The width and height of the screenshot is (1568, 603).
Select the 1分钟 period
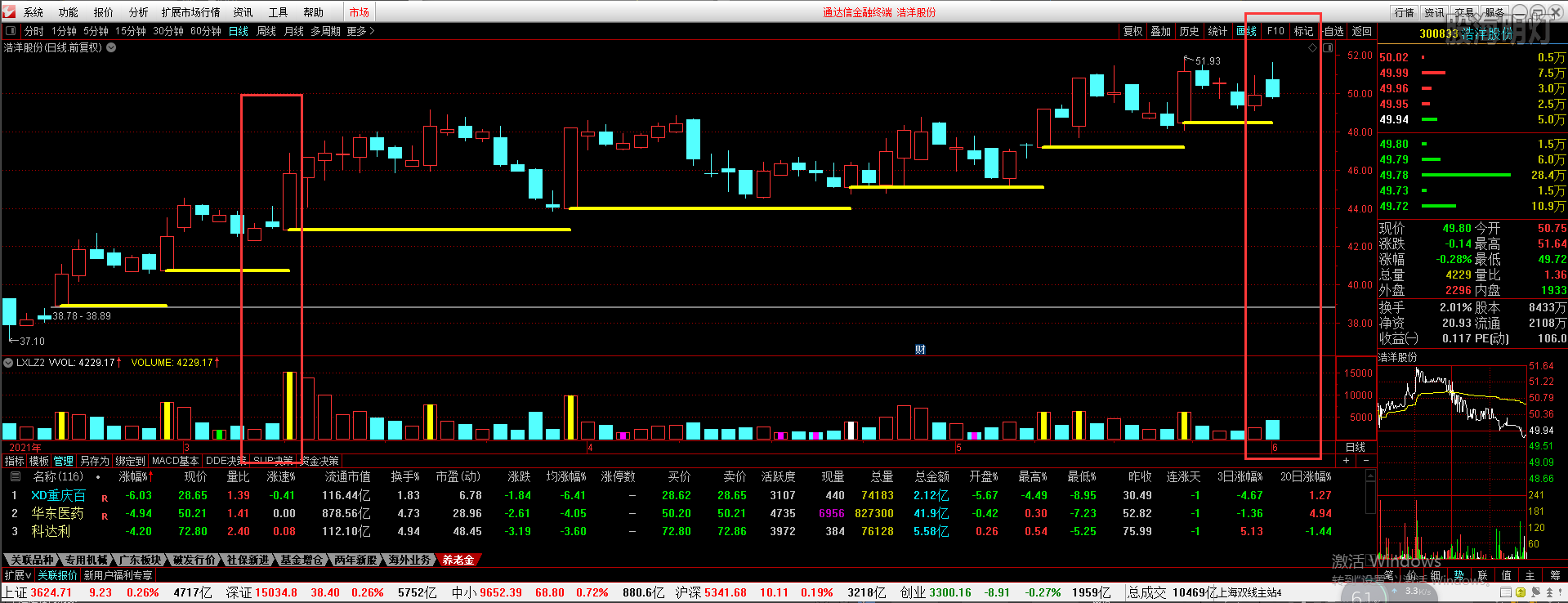click(64, 31)
